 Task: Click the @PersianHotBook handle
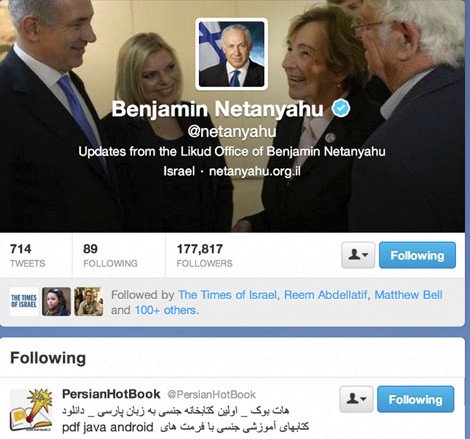(211, 395)
